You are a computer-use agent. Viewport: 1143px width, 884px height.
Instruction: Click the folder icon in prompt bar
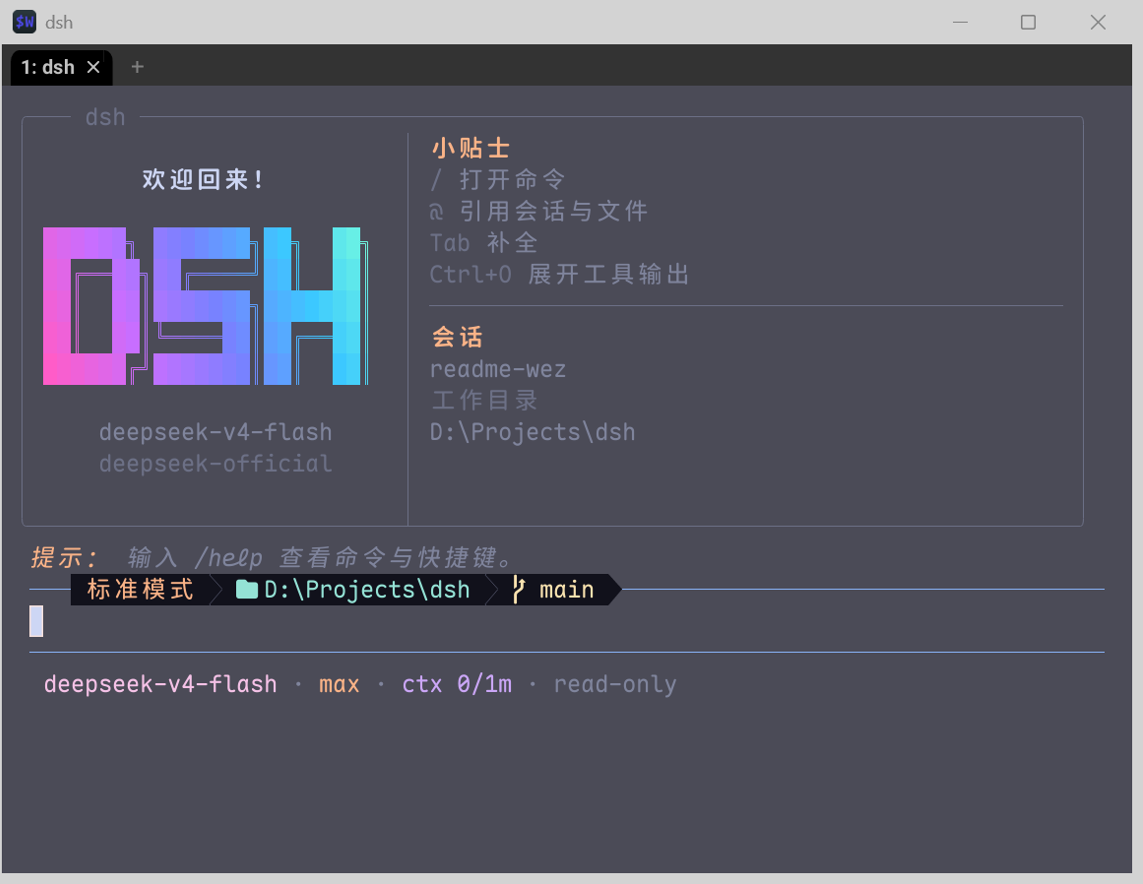point(247,590)
